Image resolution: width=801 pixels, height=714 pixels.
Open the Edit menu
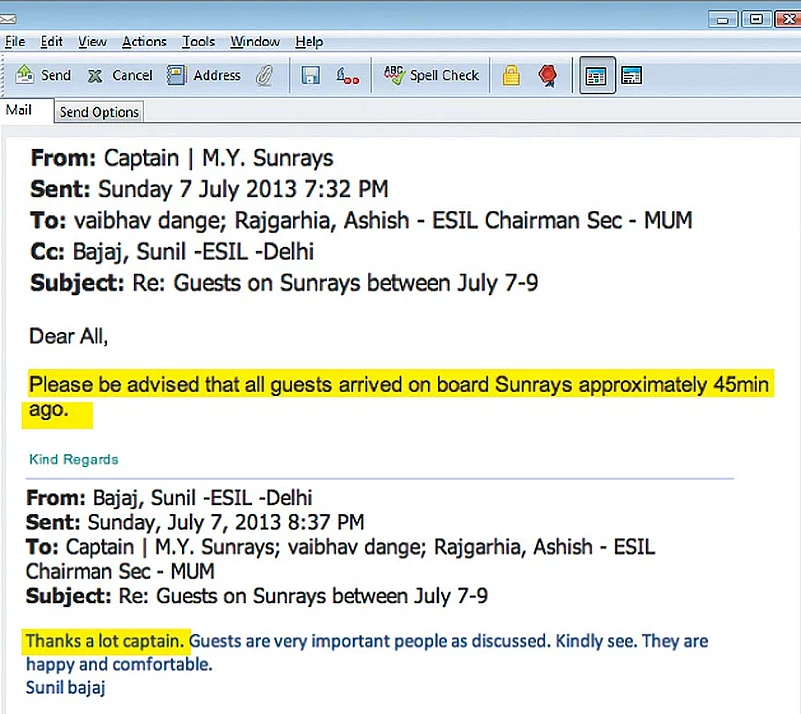click(x=52, y=41)
